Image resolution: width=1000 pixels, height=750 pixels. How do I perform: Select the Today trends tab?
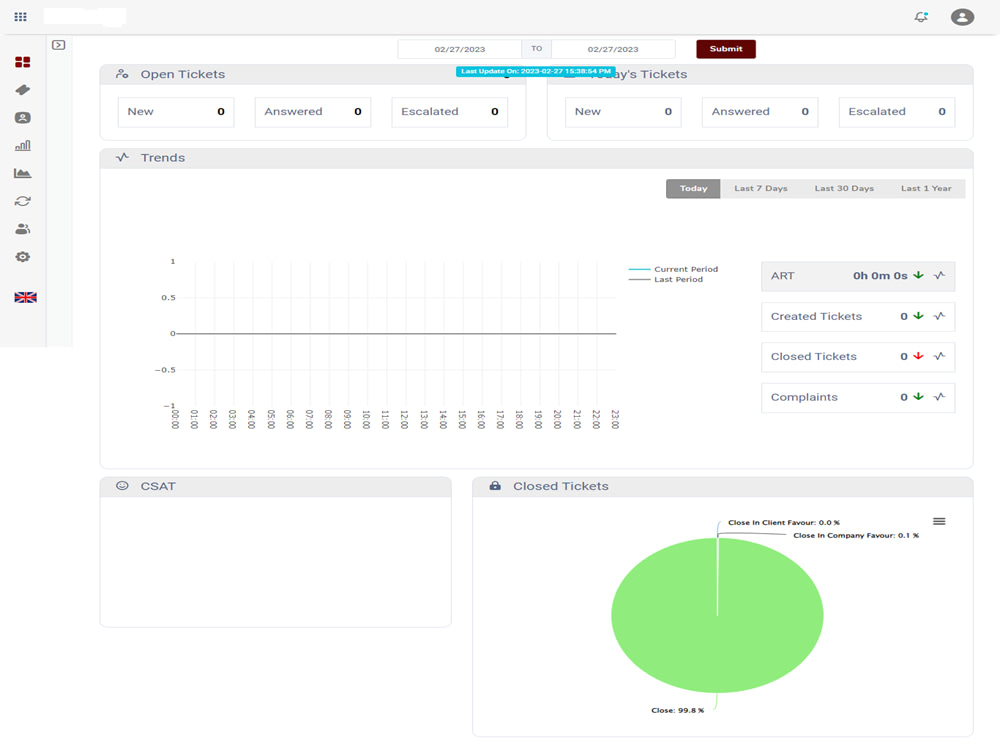[693, 188]
